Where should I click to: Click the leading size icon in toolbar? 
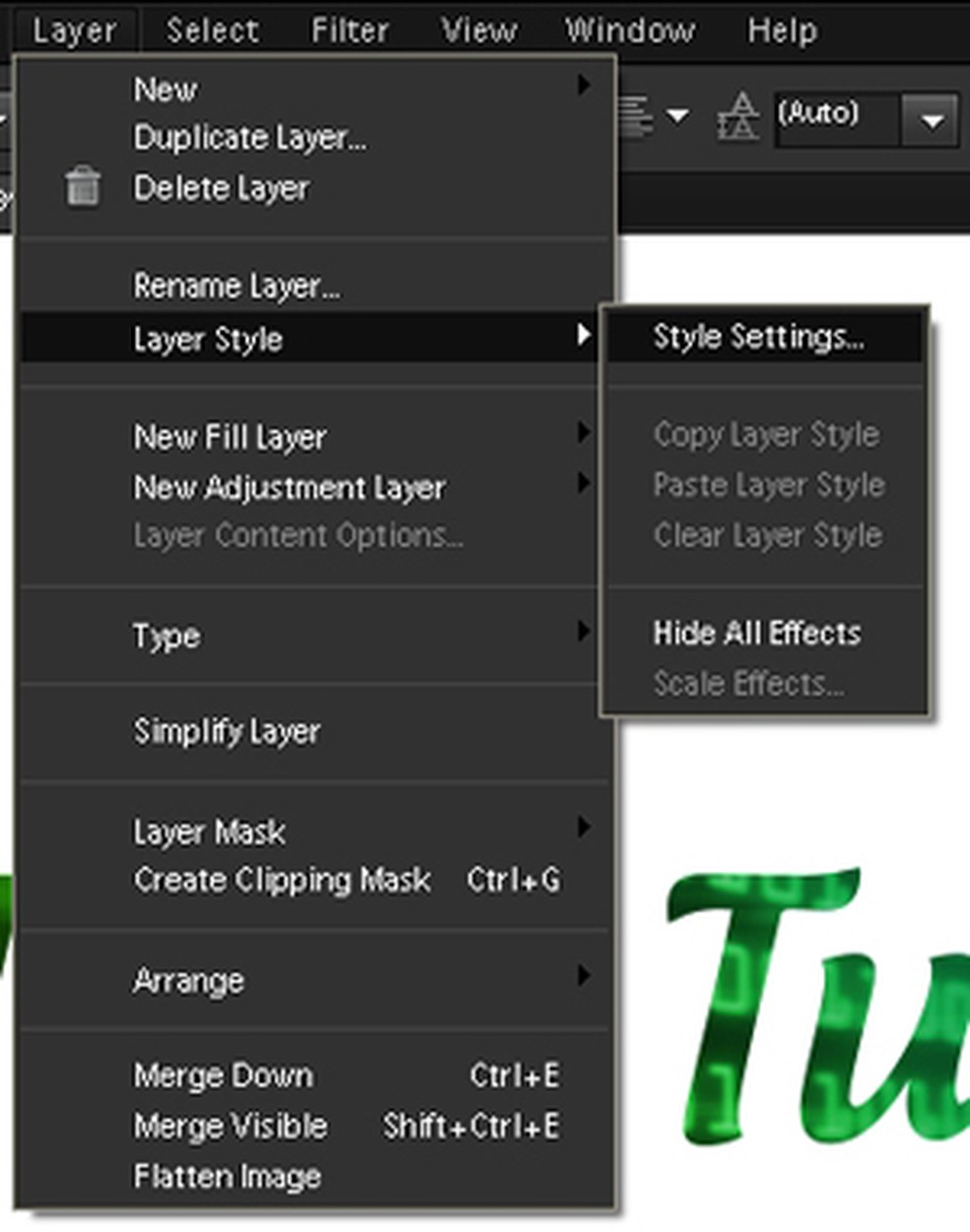pos(738,116)
